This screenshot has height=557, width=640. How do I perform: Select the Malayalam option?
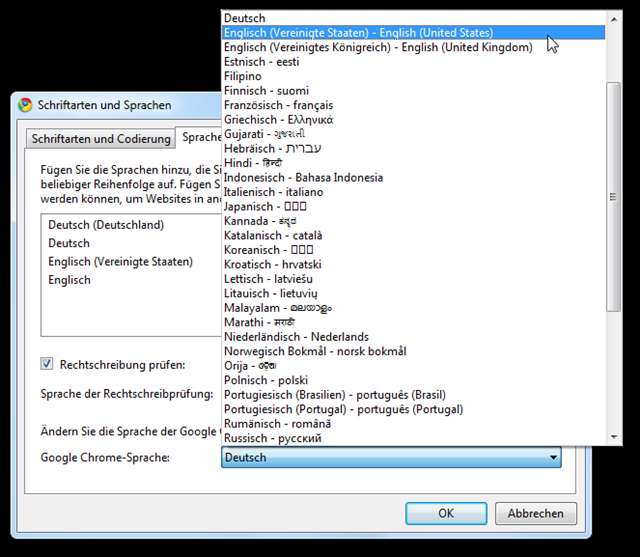(x=413, y=308)
